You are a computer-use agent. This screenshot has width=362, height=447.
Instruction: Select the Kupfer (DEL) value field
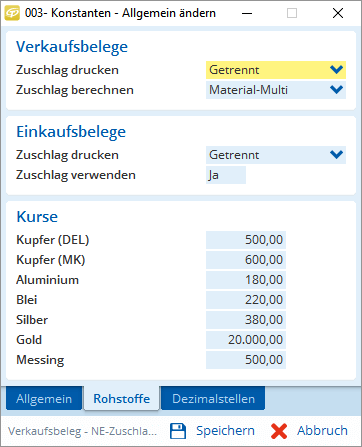pyautogui.click(x=246, y=240)
